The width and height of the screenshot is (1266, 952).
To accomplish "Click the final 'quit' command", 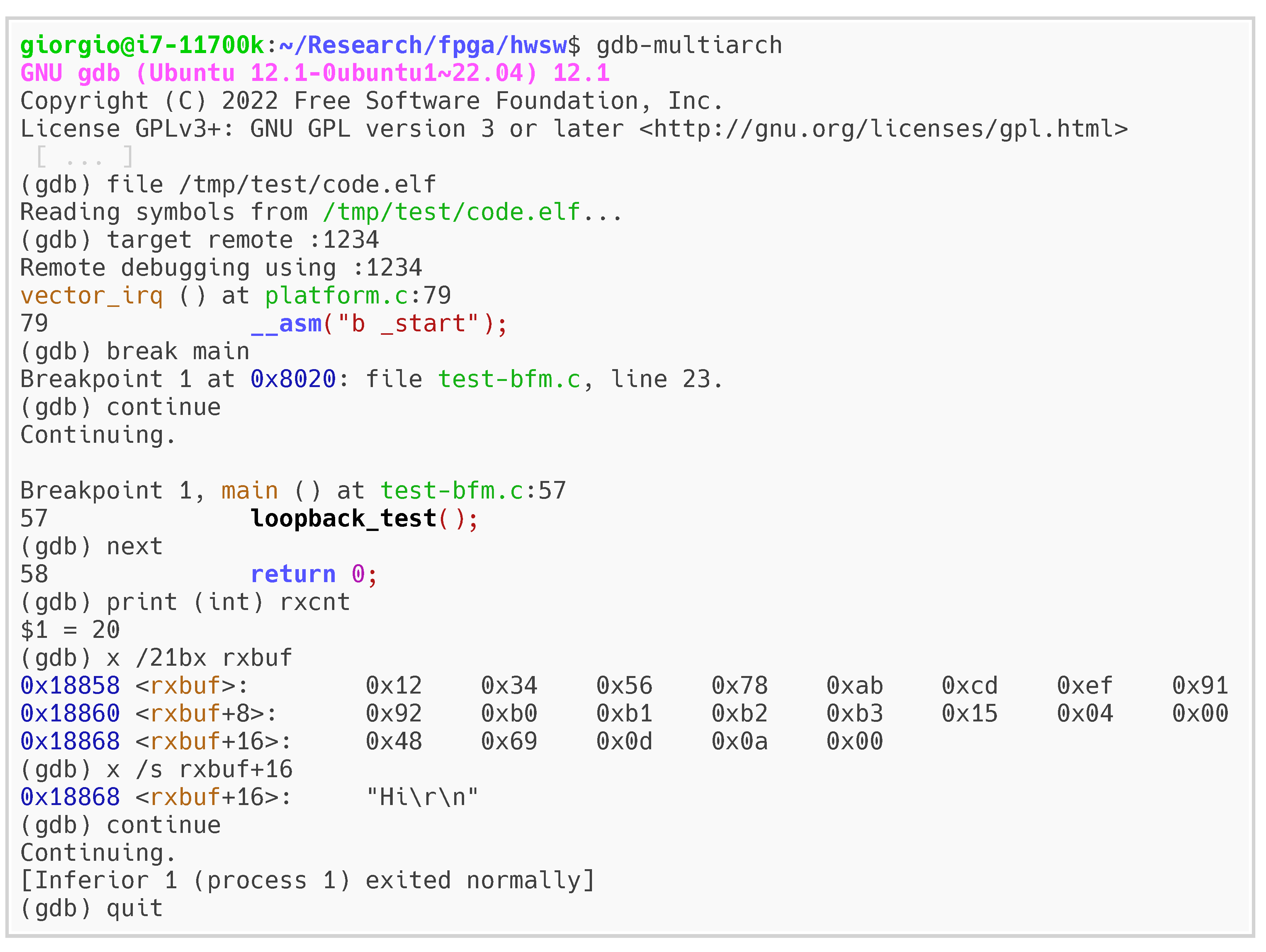I will point(134,908).
